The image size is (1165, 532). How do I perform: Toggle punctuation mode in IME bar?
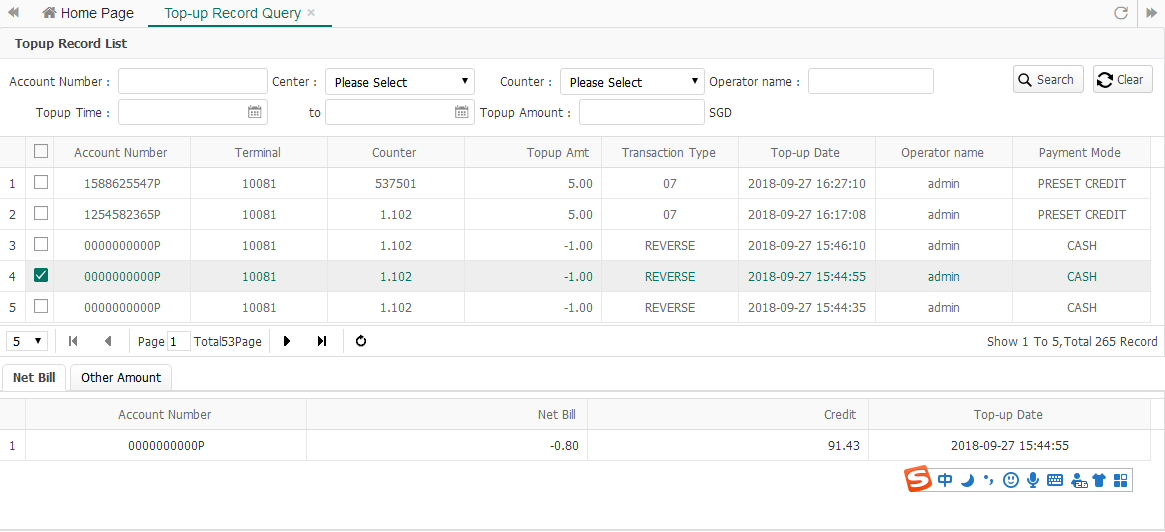988,480
